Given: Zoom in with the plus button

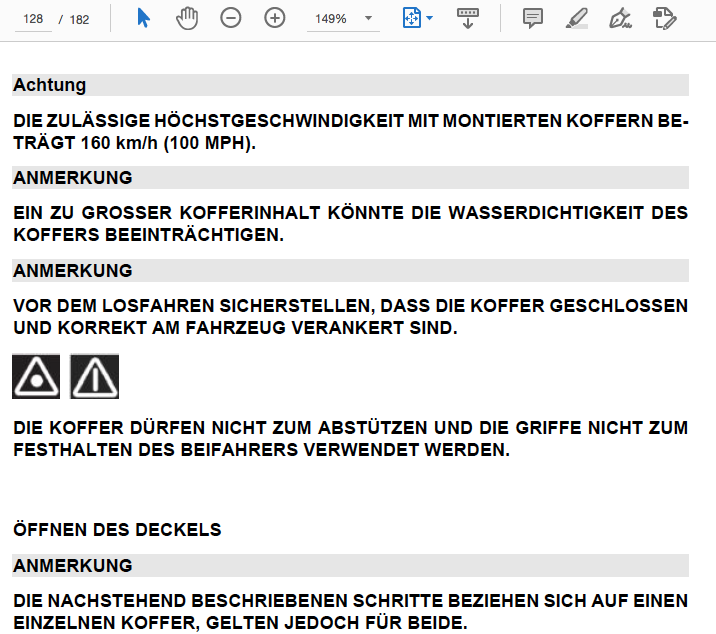Looking at the screenshot, I should coord(274,18).
